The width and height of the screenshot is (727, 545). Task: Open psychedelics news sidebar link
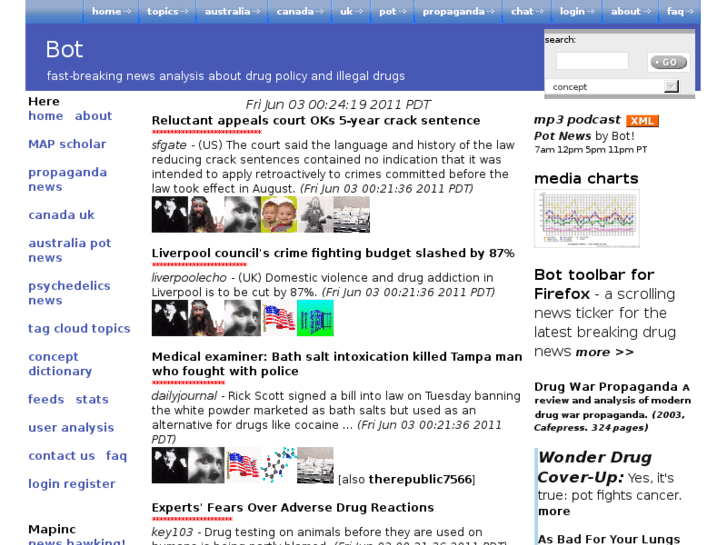click(69, 293)
